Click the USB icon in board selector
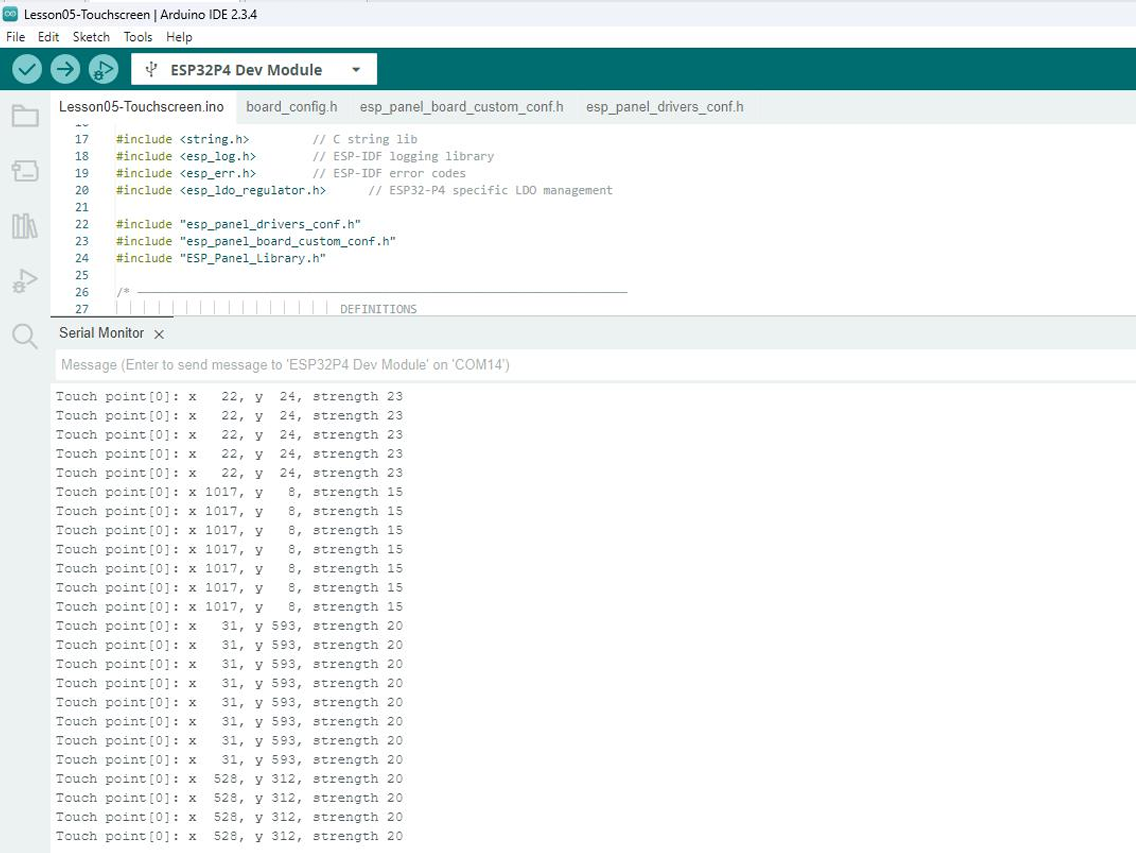Image resolution: width=1136 pixels, height=853 pixels. 151,70
